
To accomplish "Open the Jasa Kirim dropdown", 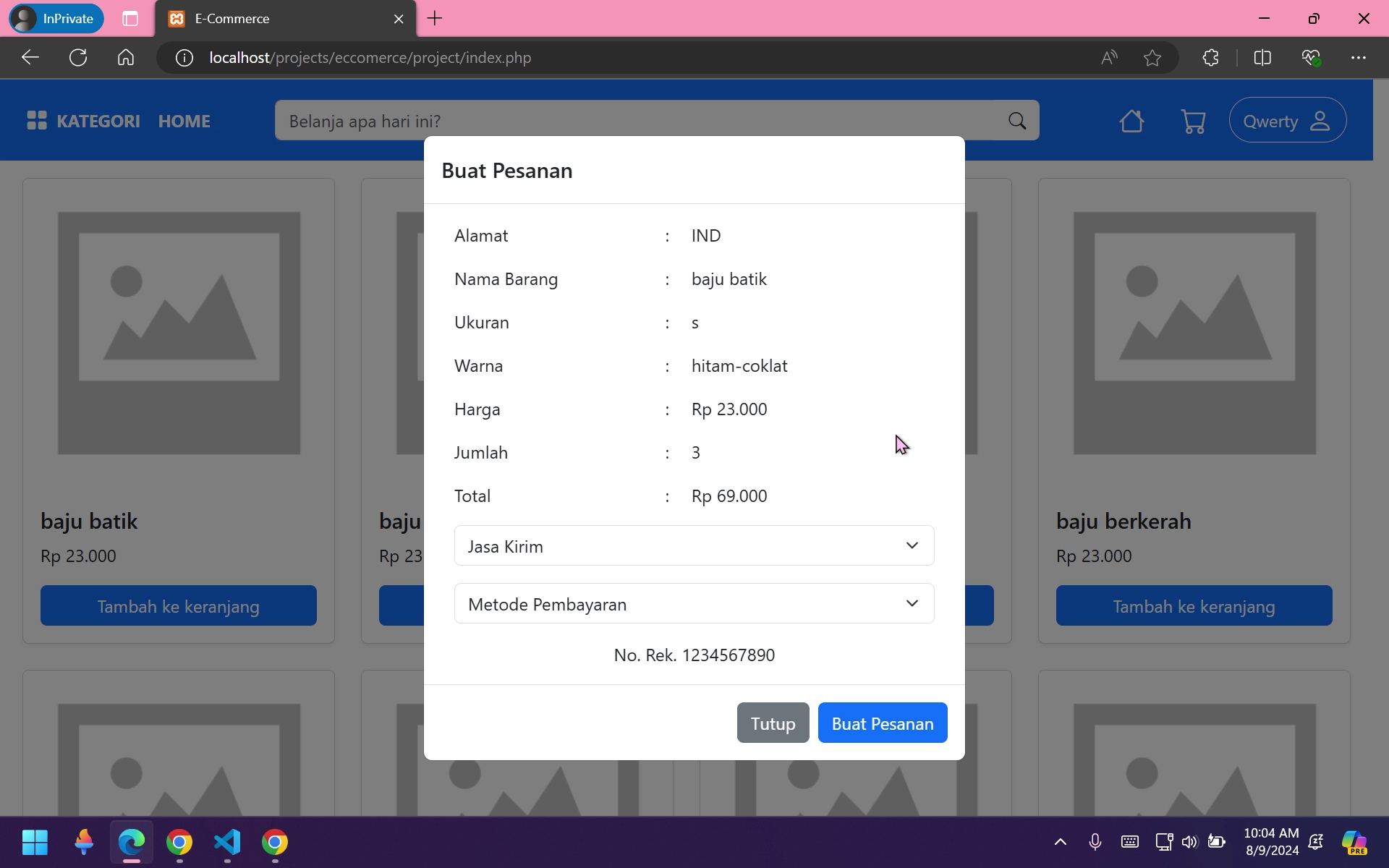I will [x=694, y=545].
